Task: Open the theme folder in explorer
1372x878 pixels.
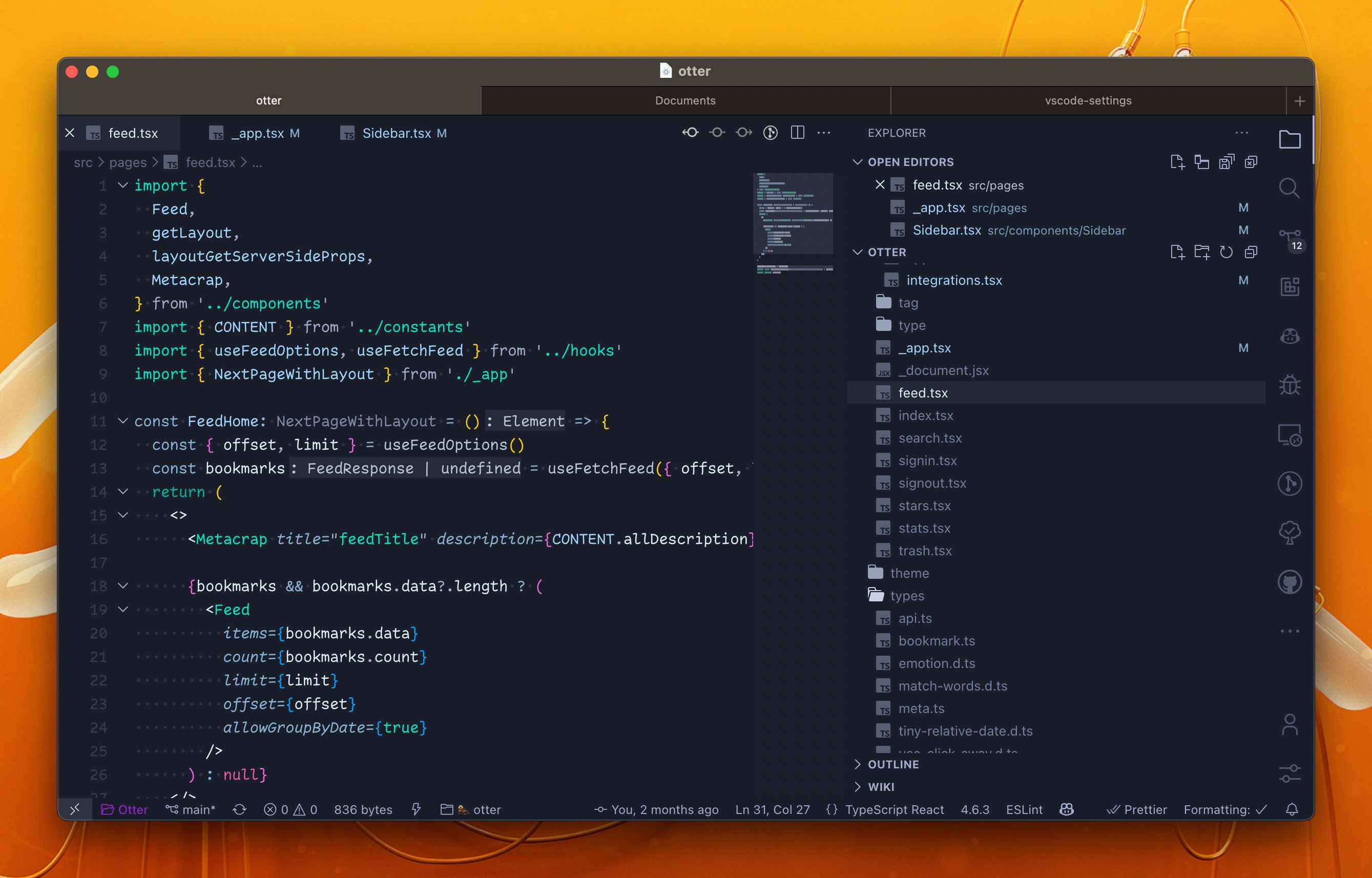Action: point(909,573)
